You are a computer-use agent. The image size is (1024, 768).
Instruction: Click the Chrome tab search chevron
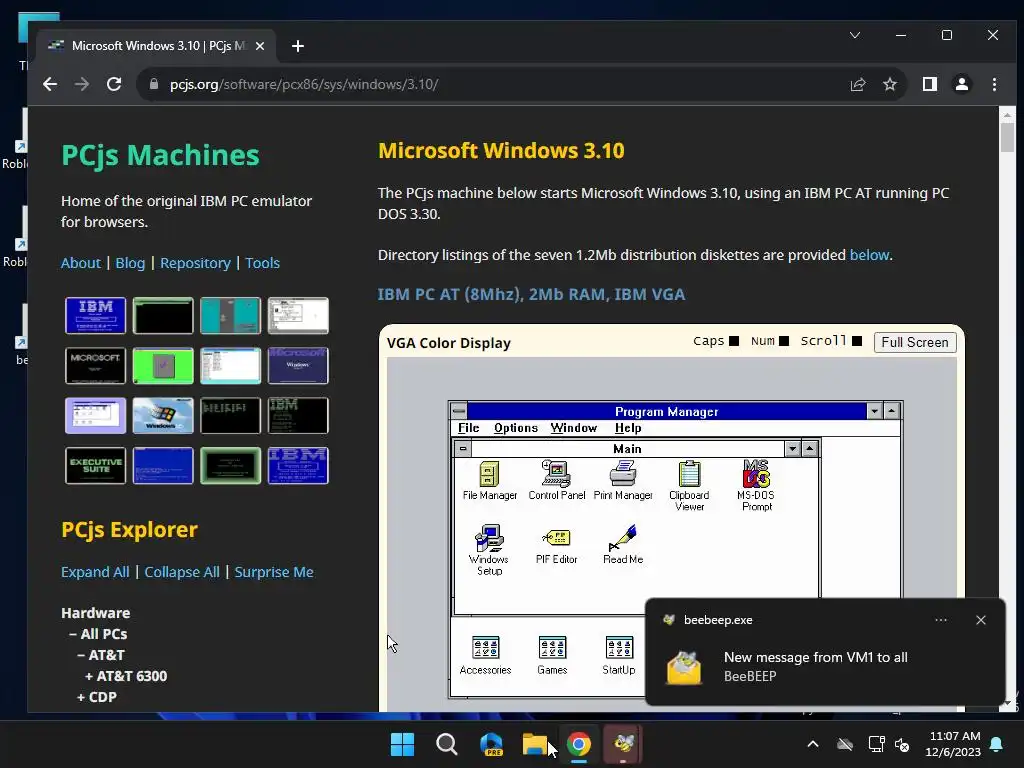pyautogui.click(x=855, y=35)
